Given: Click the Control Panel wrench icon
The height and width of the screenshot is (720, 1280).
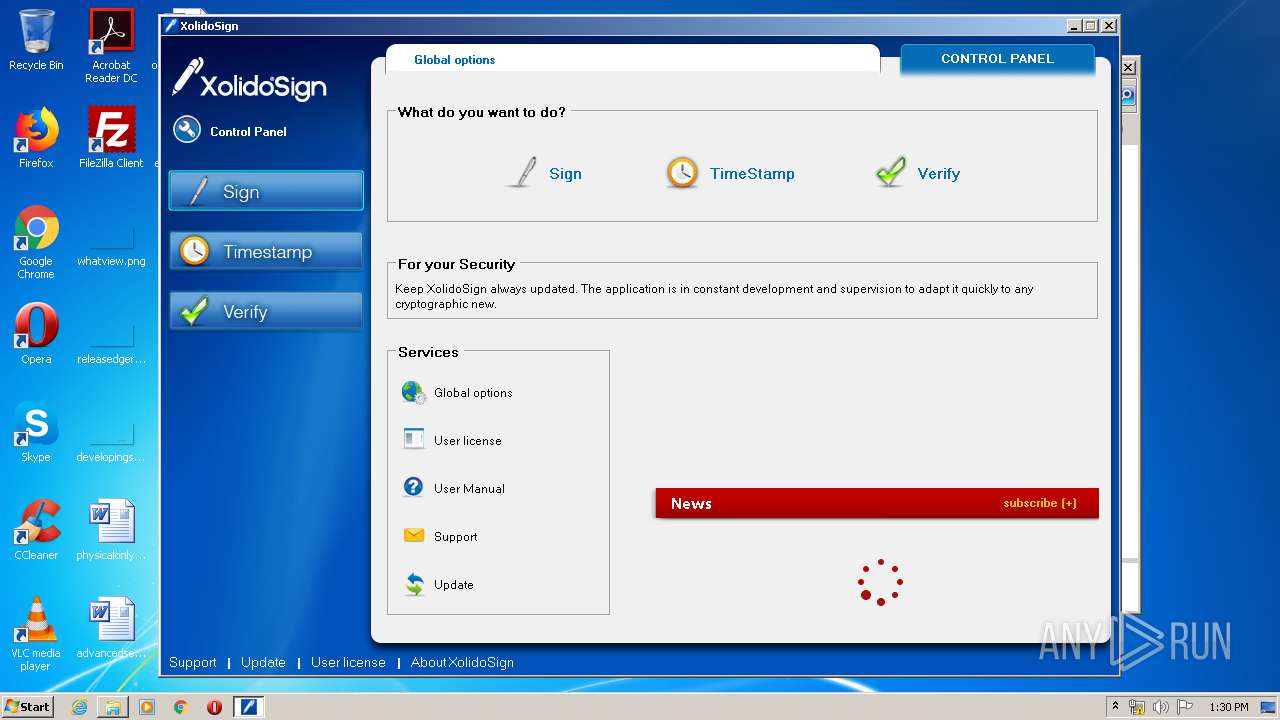Looking at the screenshot, I should [187, 130].
